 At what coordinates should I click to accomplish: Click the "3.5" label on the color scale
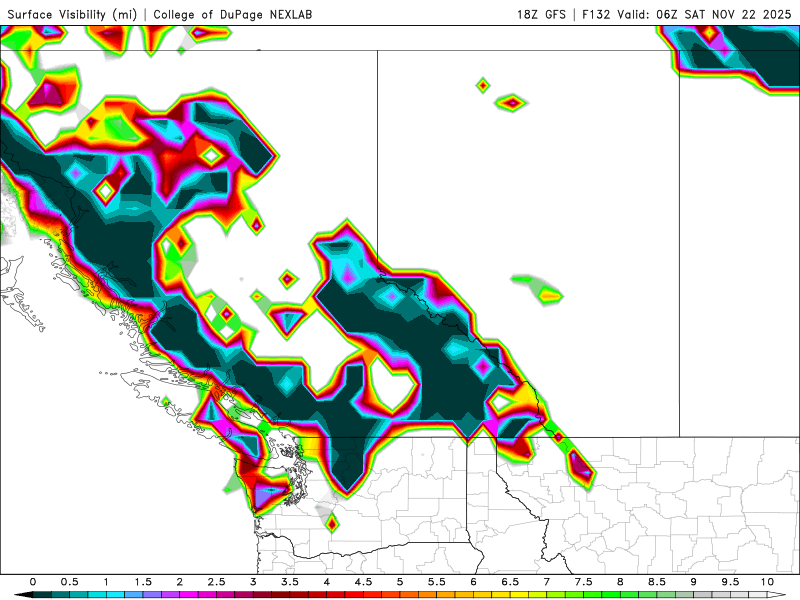coord(290,582)
